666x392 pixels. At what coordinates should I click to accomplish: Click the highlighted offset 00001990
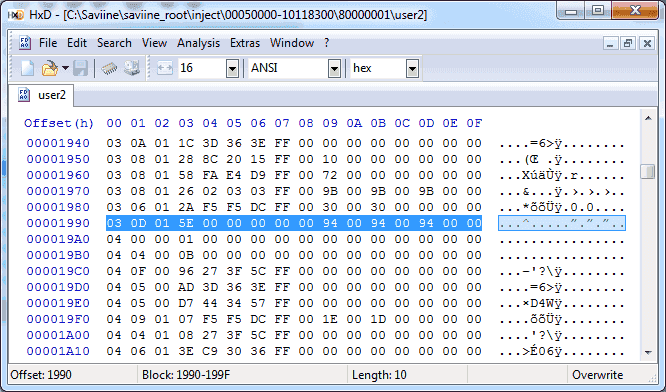click(58, 223)
